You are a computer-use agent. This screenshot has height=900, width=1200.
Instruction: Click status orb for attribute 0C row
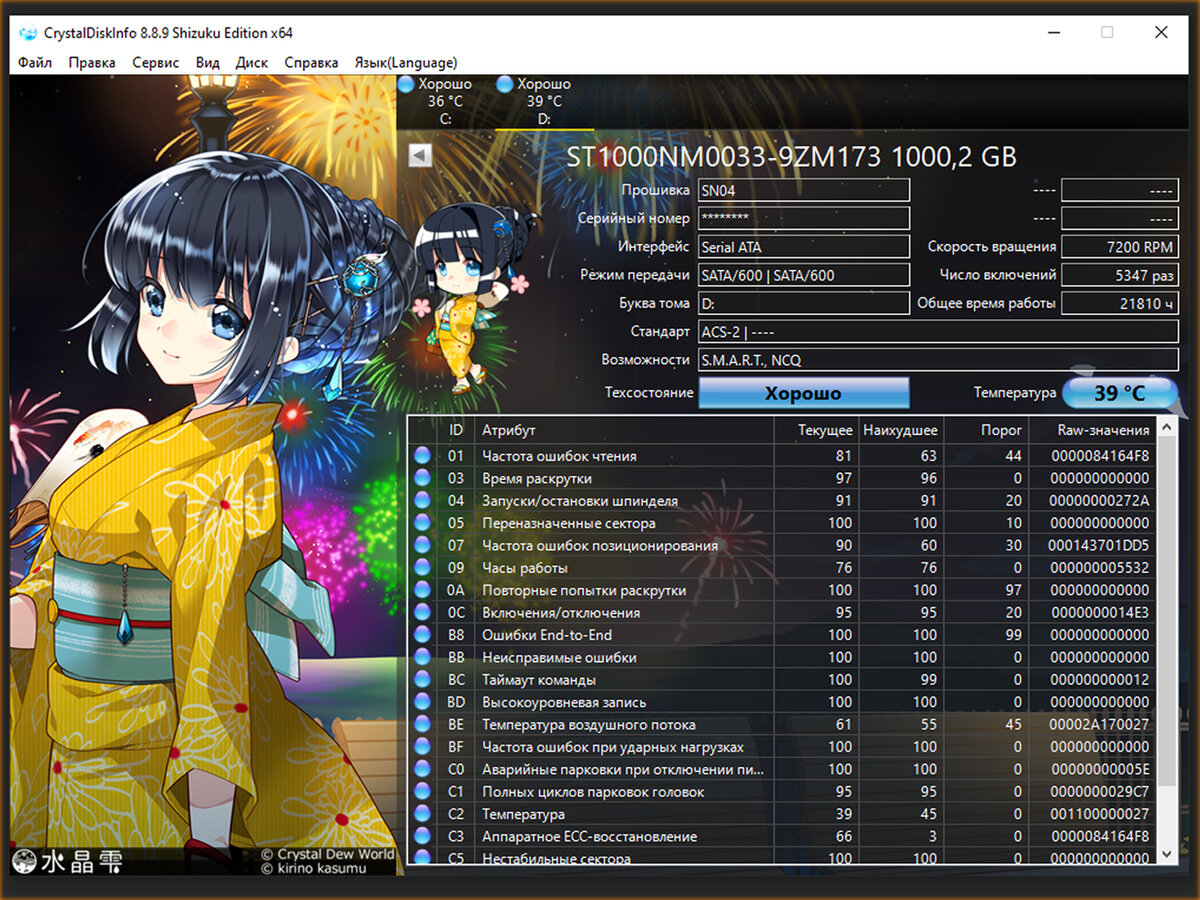pyautogui.click(x=422, y=612)
